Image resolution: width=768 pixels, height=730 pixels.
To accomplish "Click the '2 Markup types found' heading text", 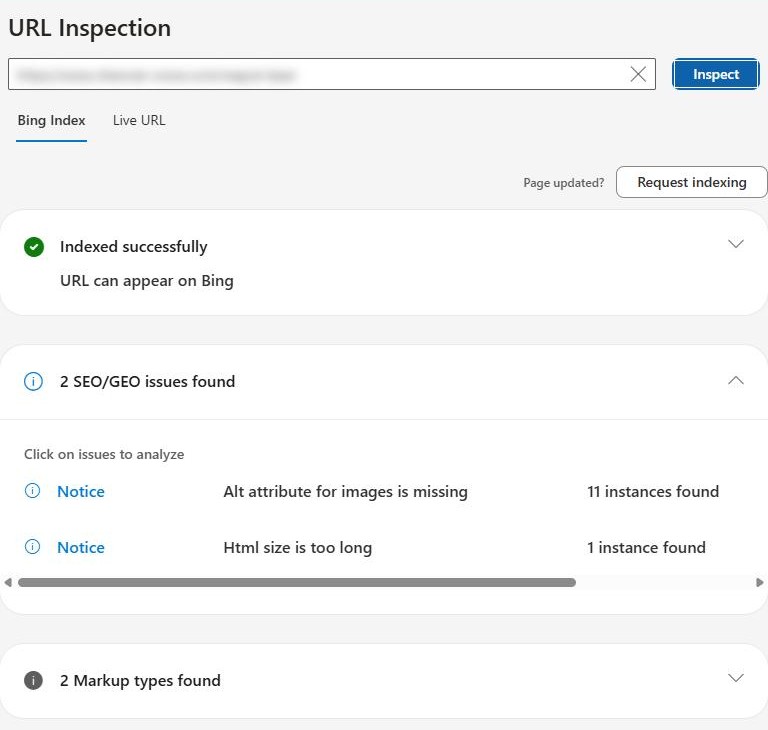I will point(140,681).
